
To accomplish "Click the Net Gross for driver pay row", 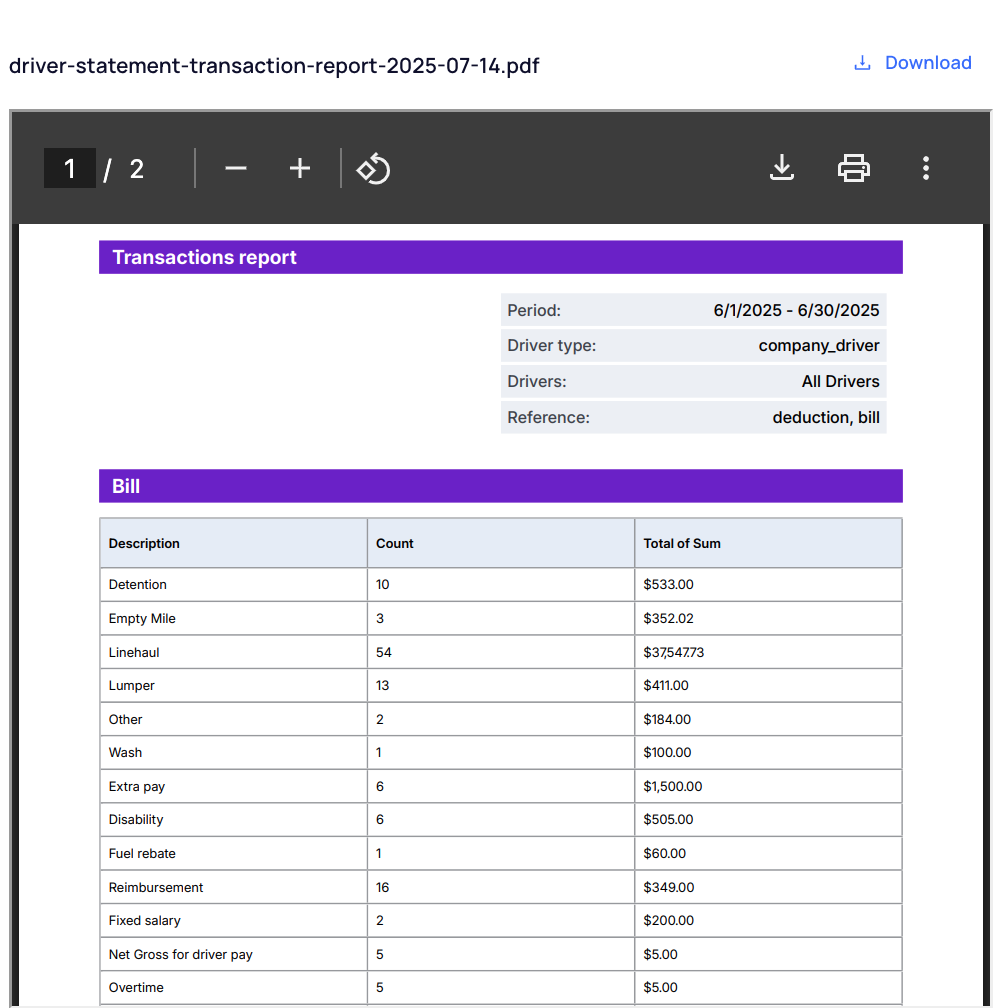I will (x=501, y=954).
